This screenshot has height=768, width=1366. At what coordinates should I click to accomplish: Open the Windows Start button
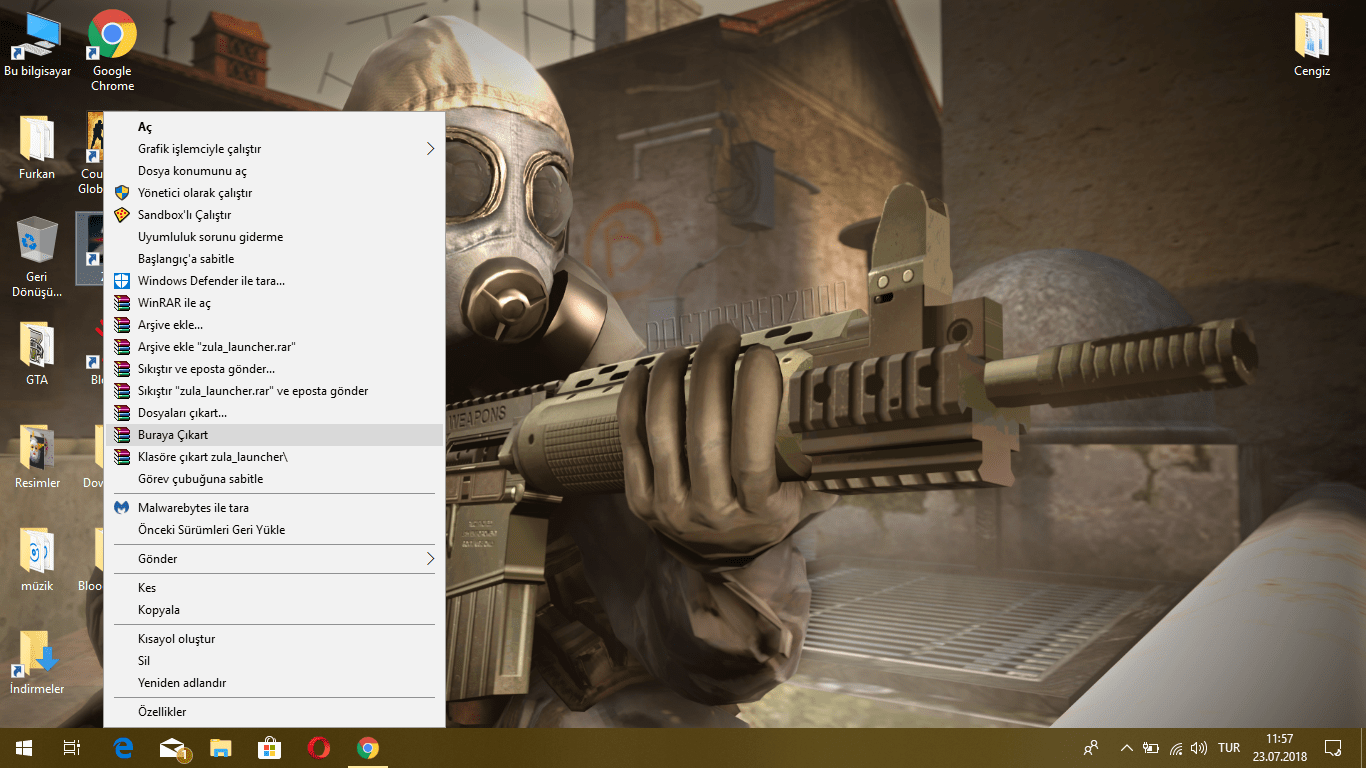[x=23, y=748]
